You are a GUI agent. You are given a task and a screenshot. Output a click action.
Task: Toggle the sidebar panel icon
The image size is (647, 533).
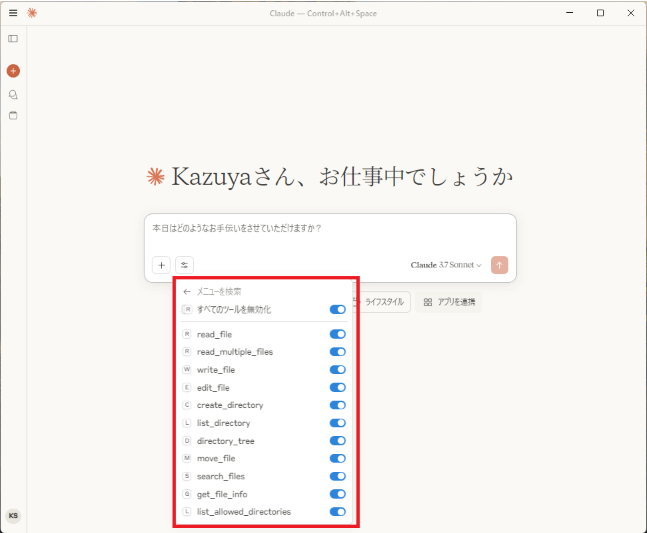pyautogui.click(x=13, y=39)
